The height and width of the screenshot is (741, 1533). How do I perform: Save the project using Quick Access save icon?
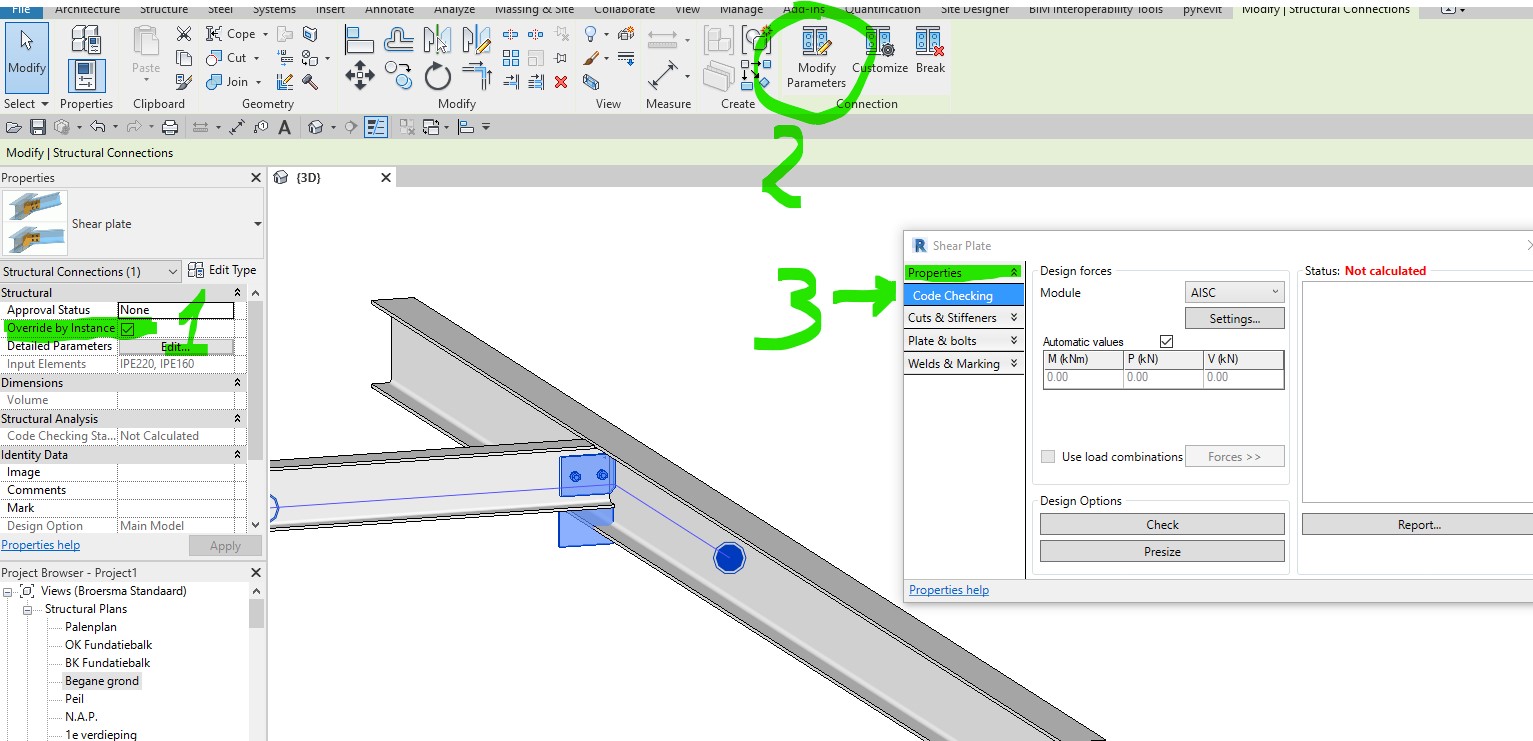[36, 126]
